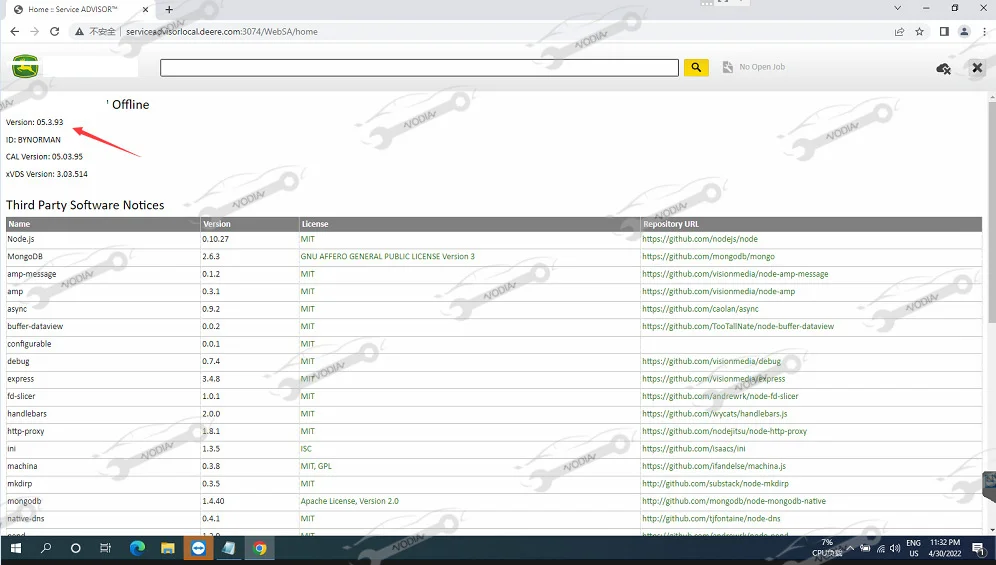Open the wycats/handlebars.js repository link
The image size is (996, 565).
click(715, 414)
